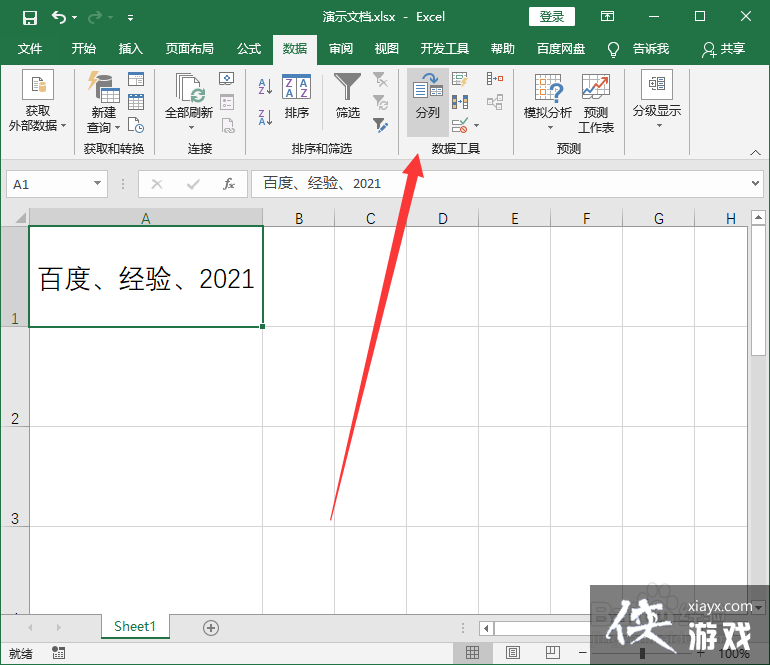Image resolution: width=770 pixels, height=665 pixels.
Task: Click Recent Sources icon
Action: click(136, 125)
